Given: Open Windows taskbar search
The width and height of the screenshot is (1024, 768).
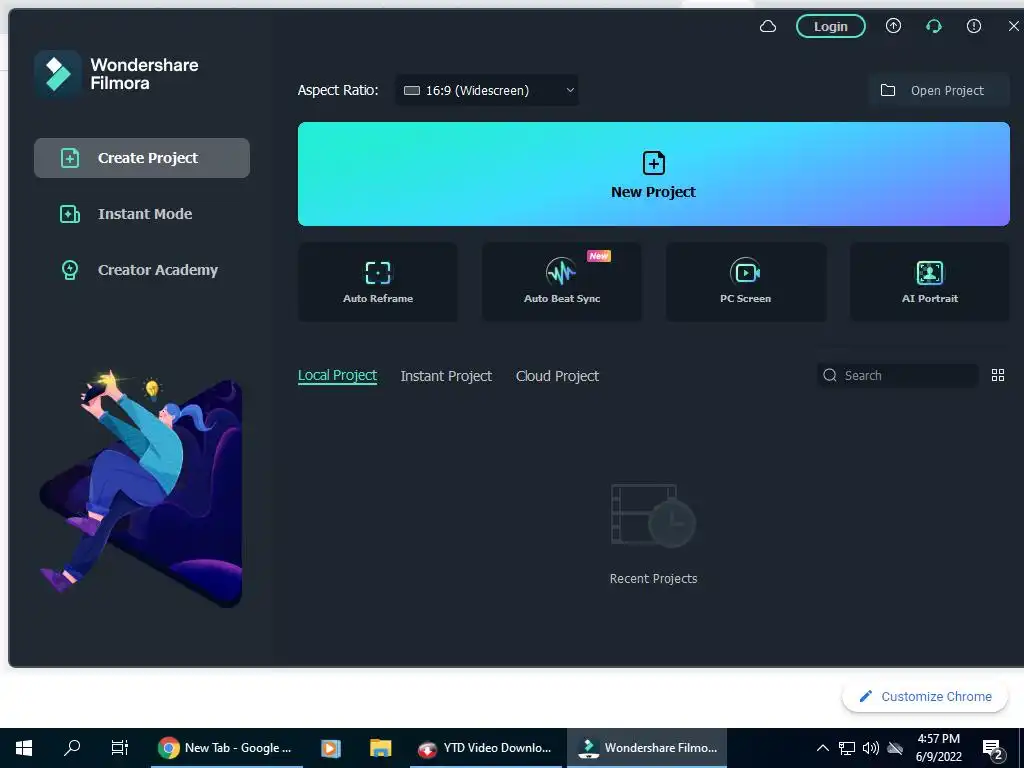Looking at the screenshot, I should coord(71,747).
